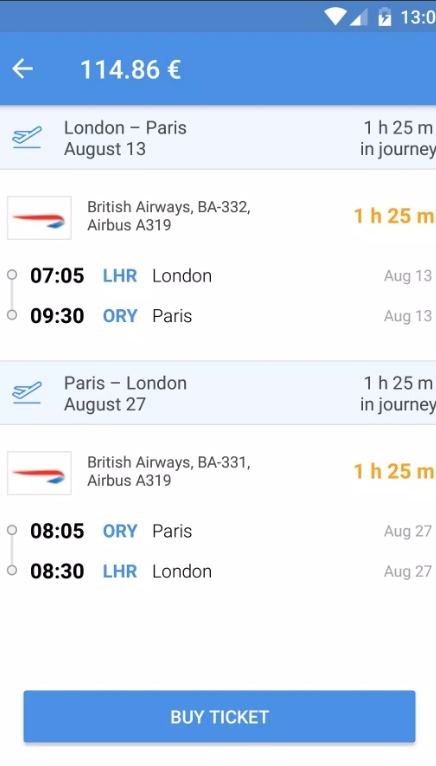This screenshot has height=766, width=436.
Task: Tap the BA-331 Airbus A319 flight text
Action: click(169, 471)
